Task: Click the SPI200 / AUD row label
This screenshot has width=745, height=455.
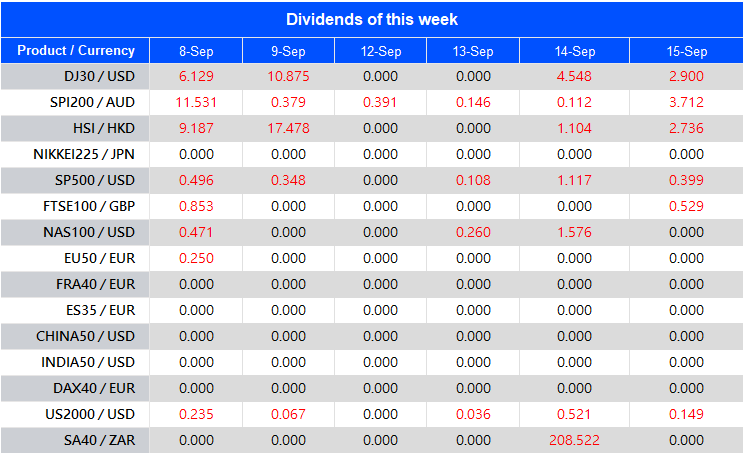Action: 92,103
